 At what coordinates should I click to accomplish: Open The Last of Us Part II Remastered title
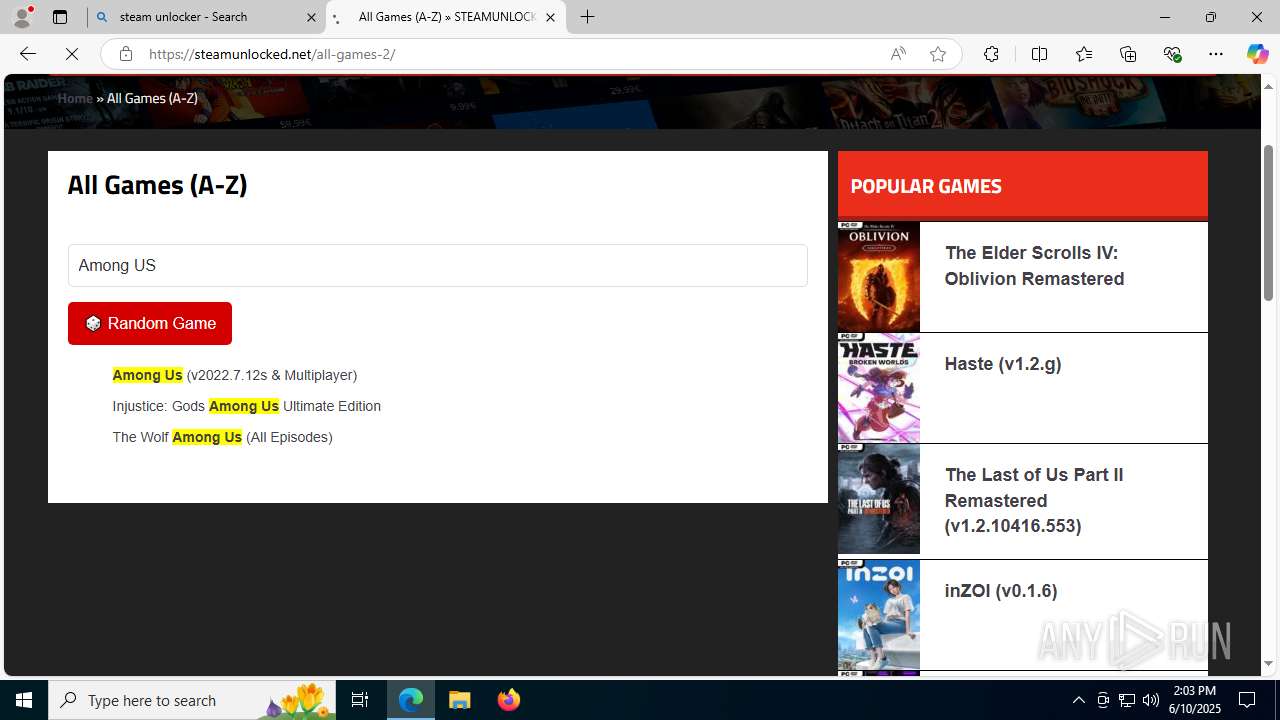(x=1034, y=500)
